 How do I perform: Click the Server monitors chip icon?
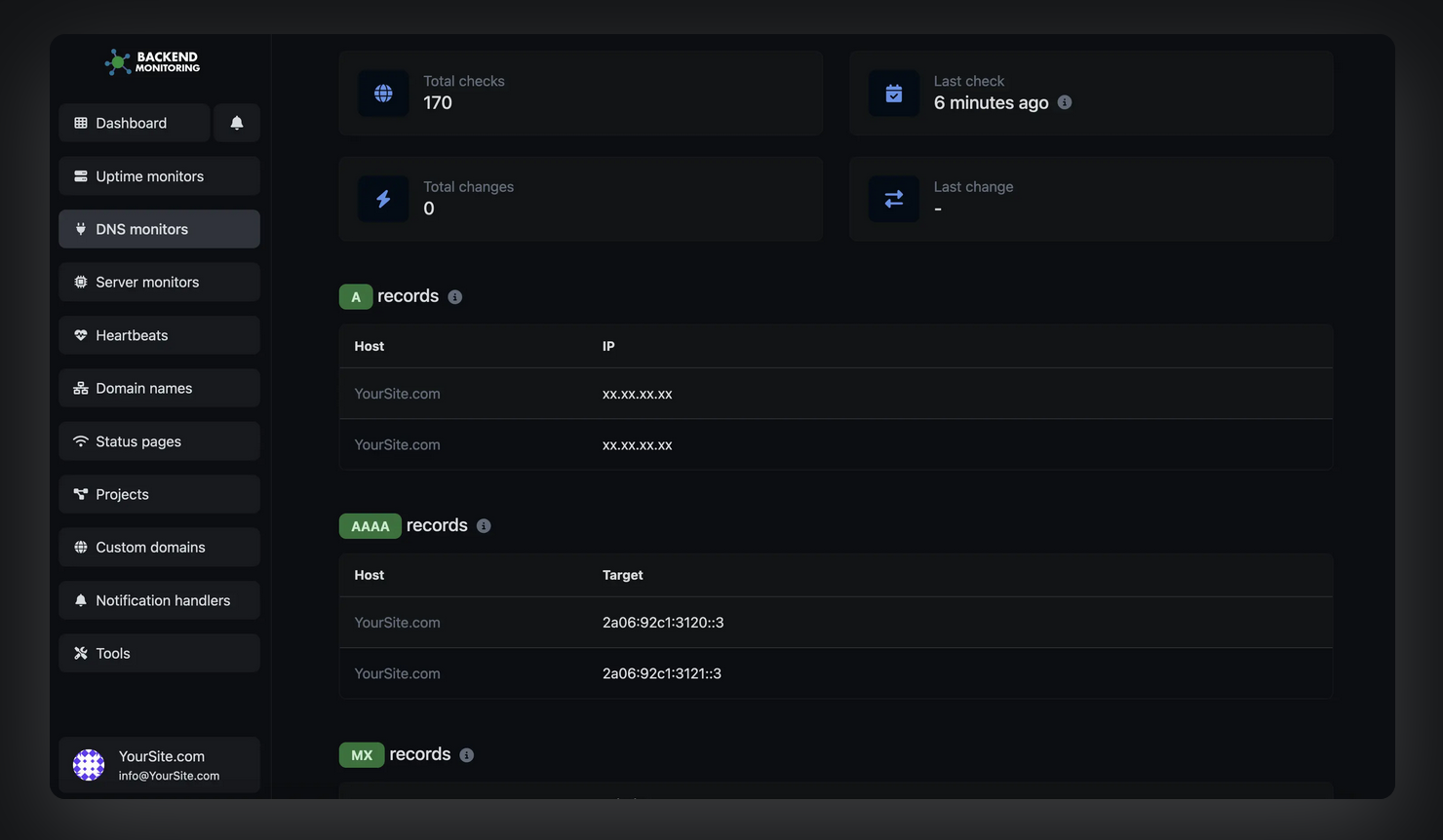[81, 282]
